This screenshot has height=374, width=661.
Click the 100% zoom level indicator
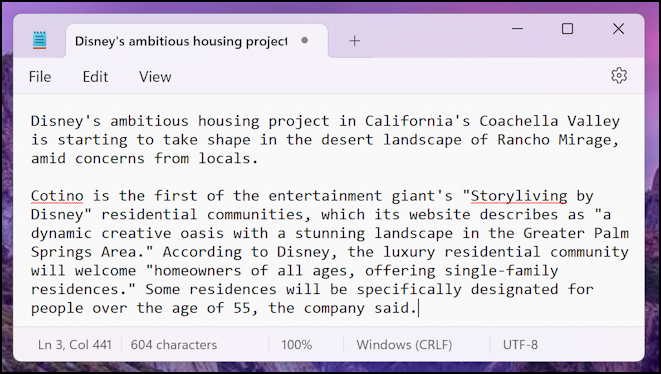pyautogui.click(x=297, y=345)
